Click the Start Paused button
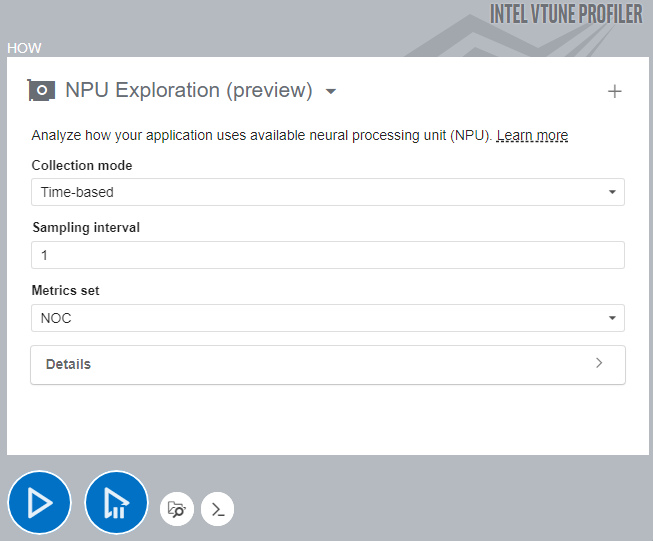This screenshot has height=541, width=653. [x=116, y=502]
